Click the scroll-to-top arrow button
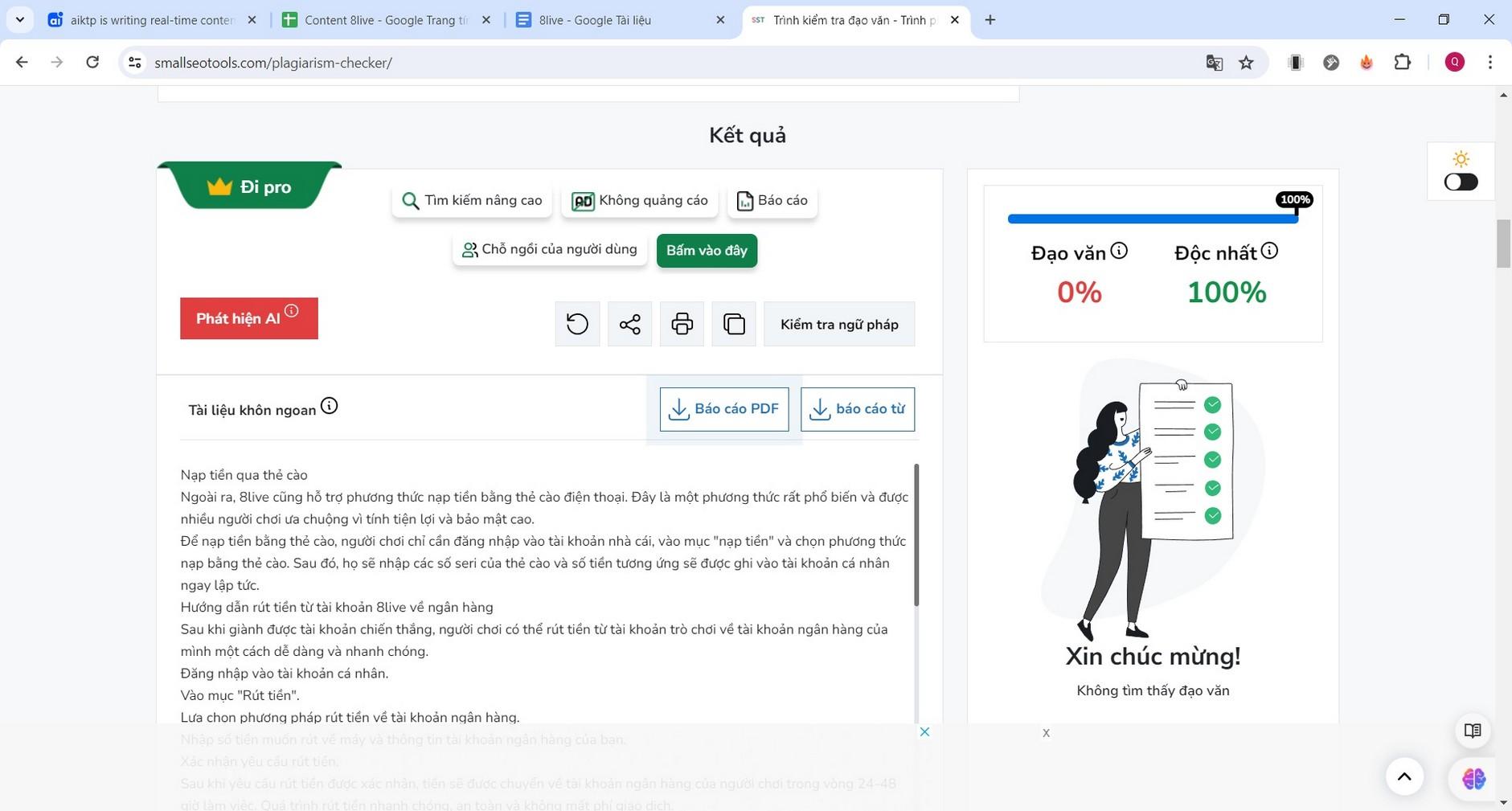Image resolution: width=1512 pixels, height=811 pixels. 1404,776
